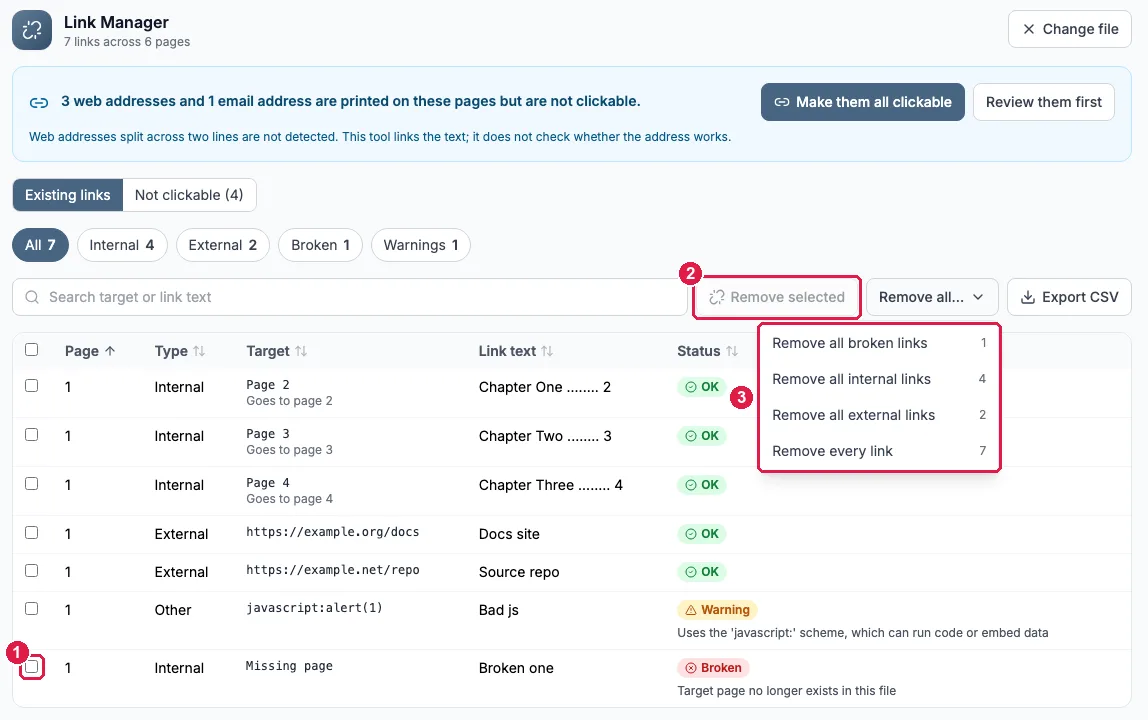Screen dimensions: 1148x720
Task: Toggle the select-all header checkbox
Action: [31, 349]
